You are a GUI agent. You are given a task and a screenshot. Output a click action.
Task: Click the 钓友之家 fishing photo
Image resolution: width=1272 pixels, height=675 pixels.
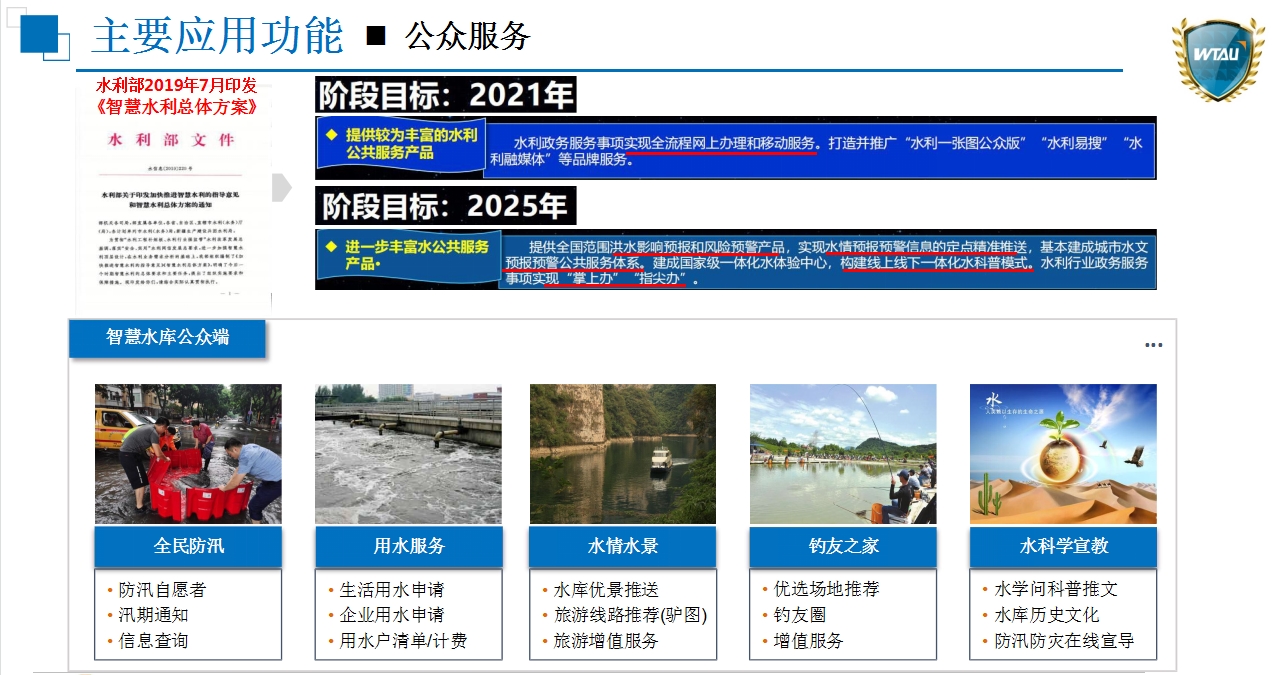click(842, 453)
